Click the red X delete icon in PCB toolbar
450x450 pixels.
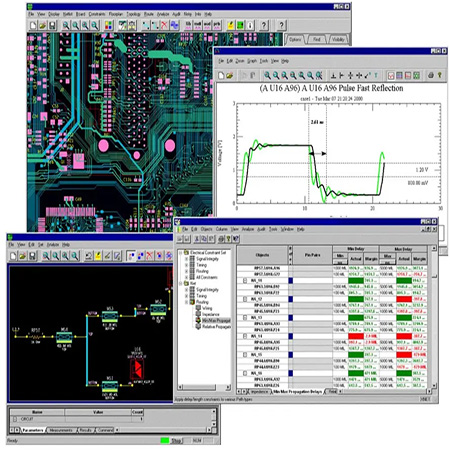coord(165,25)
